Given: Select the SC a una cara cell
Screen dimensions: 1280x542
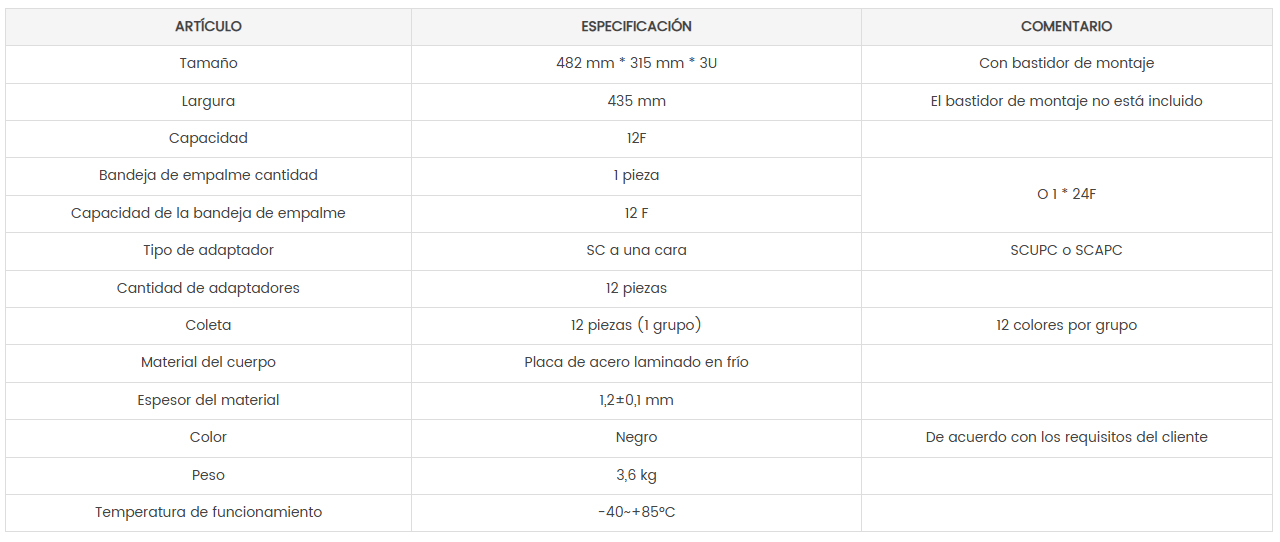Looking at the screenshot, I should click(x=636, y=250).
